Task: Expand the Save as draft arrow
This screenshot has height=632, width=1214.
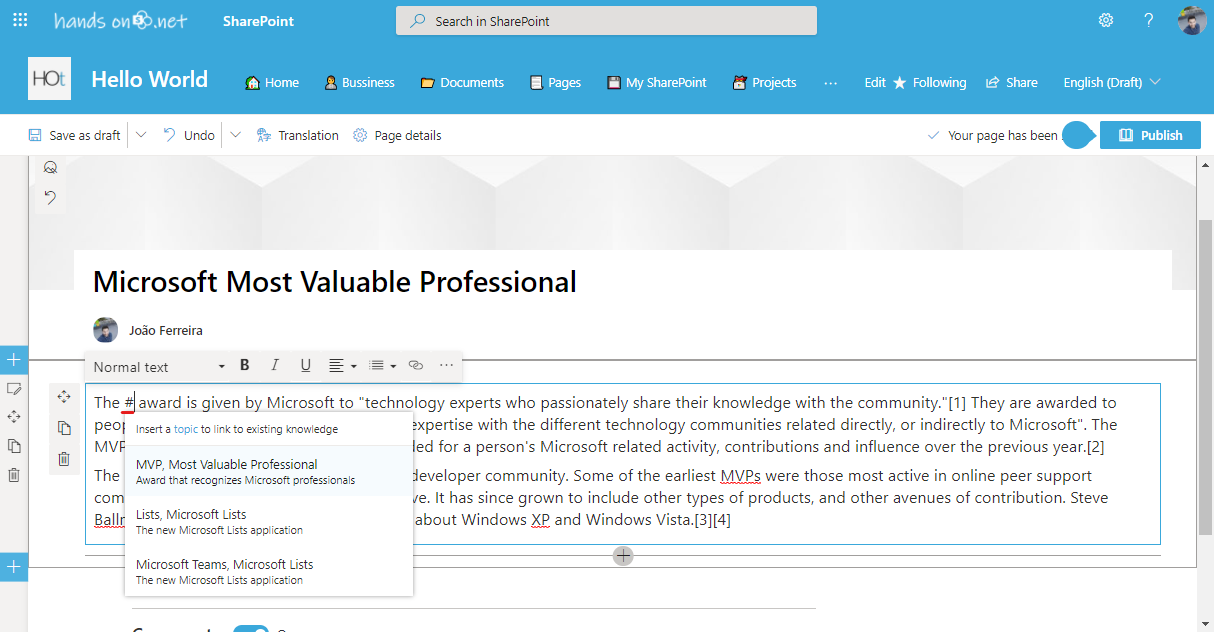Action: (x=141, y=135)
